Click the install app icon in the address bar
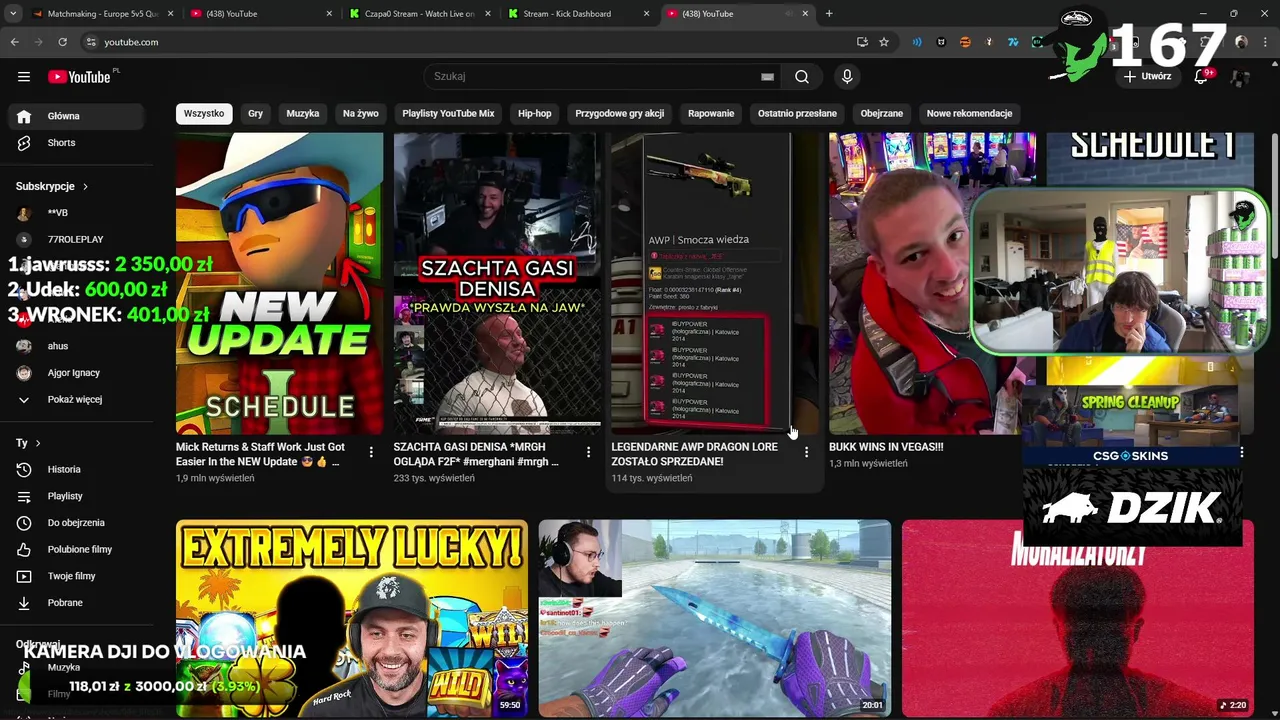The image size is (1280, 720). 862,42
